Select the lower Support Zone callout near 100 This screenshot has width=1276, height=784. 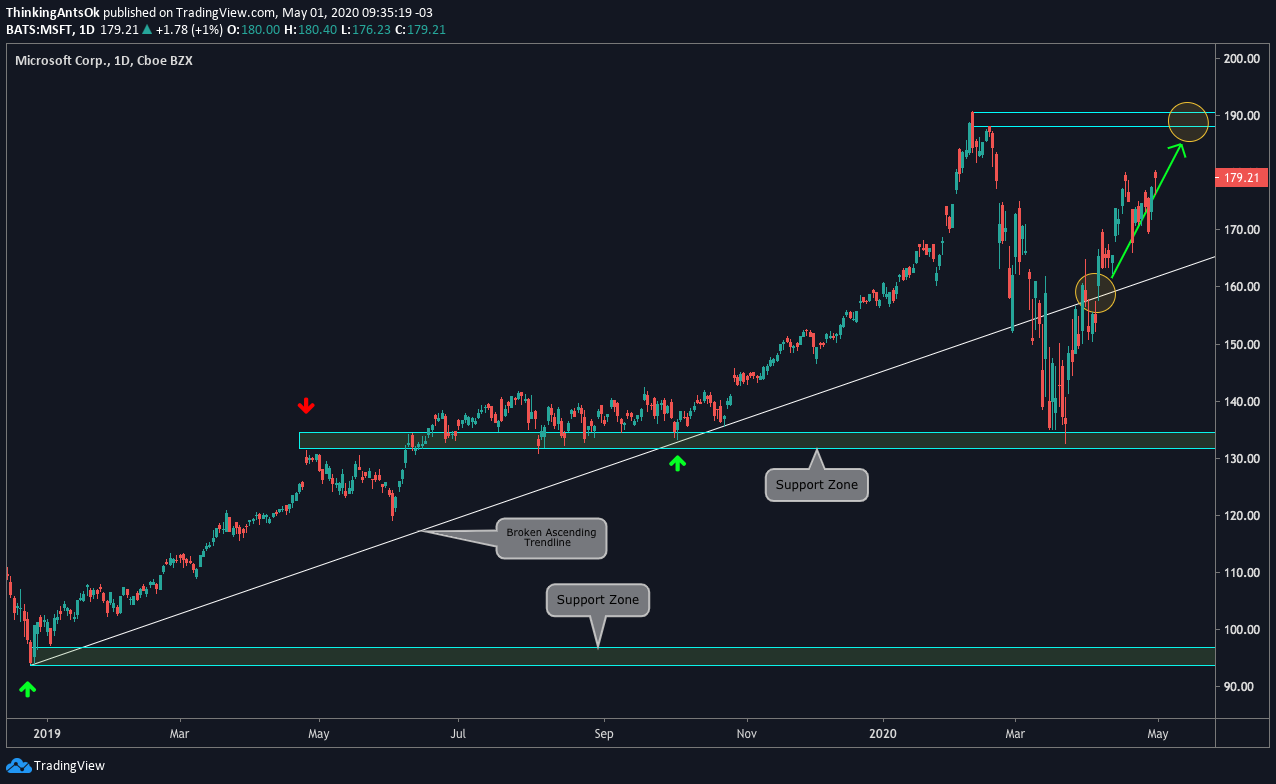pos(598,600)
